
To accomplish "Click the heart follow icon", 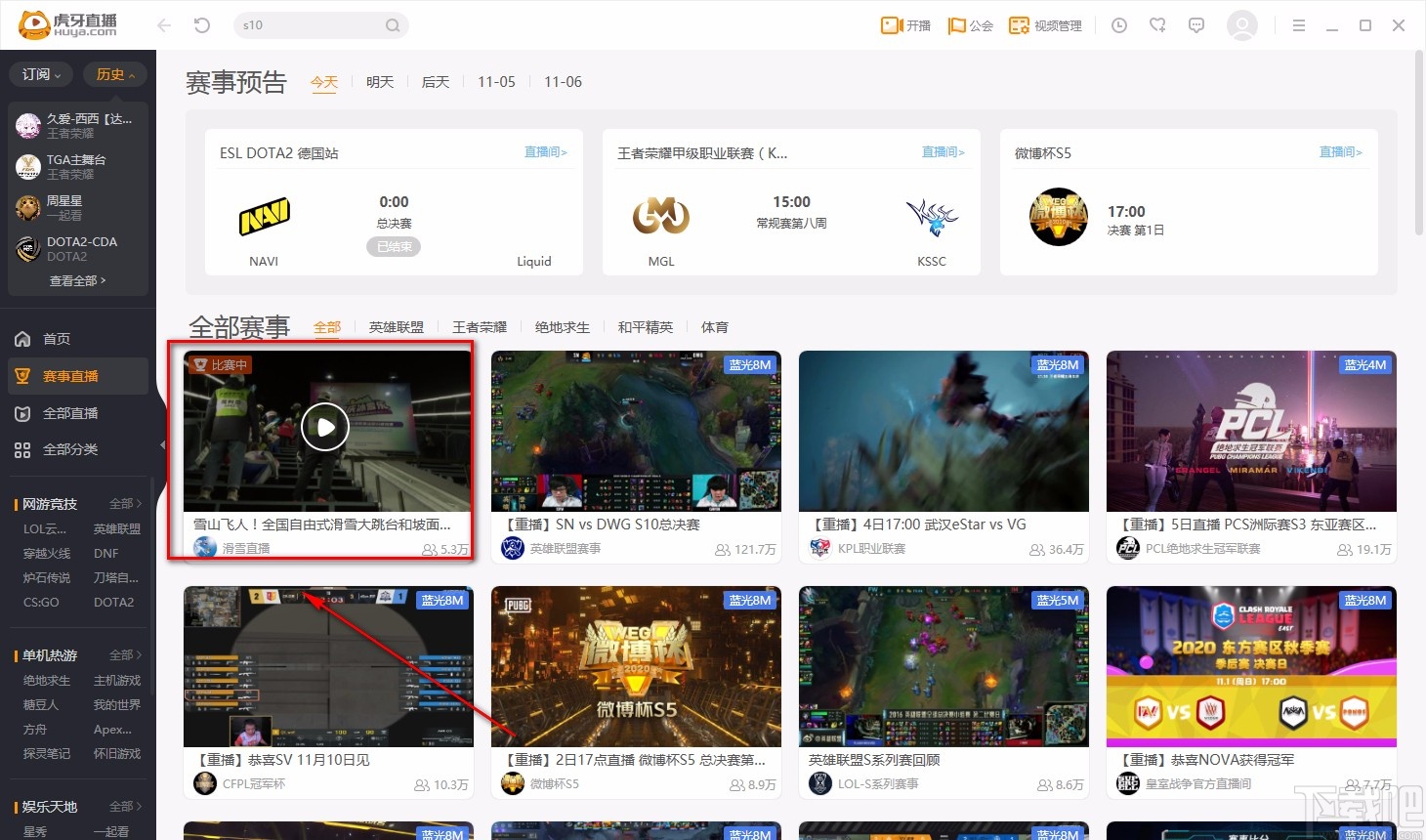I will pos(1157,25).
